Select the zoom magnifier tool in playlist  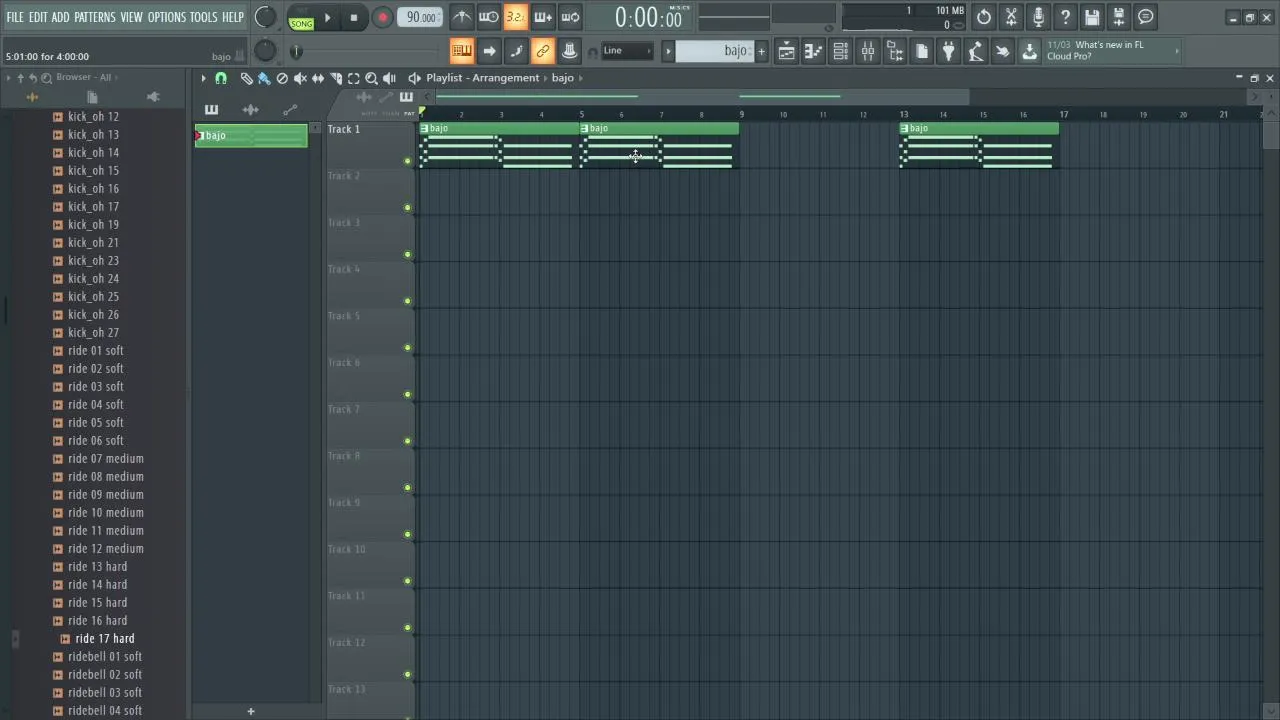tap(371, 78)
